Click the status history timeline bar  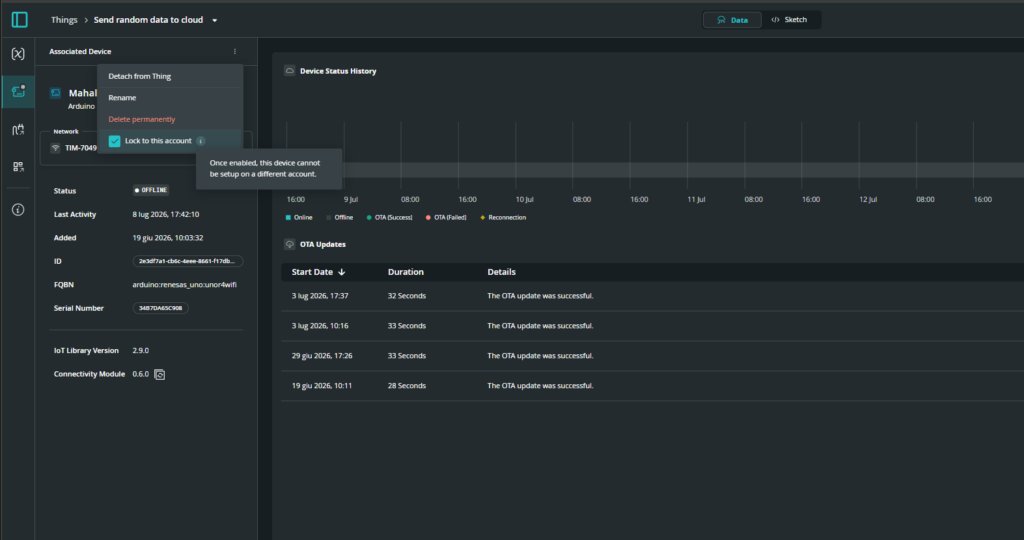[x=655, y=170]
